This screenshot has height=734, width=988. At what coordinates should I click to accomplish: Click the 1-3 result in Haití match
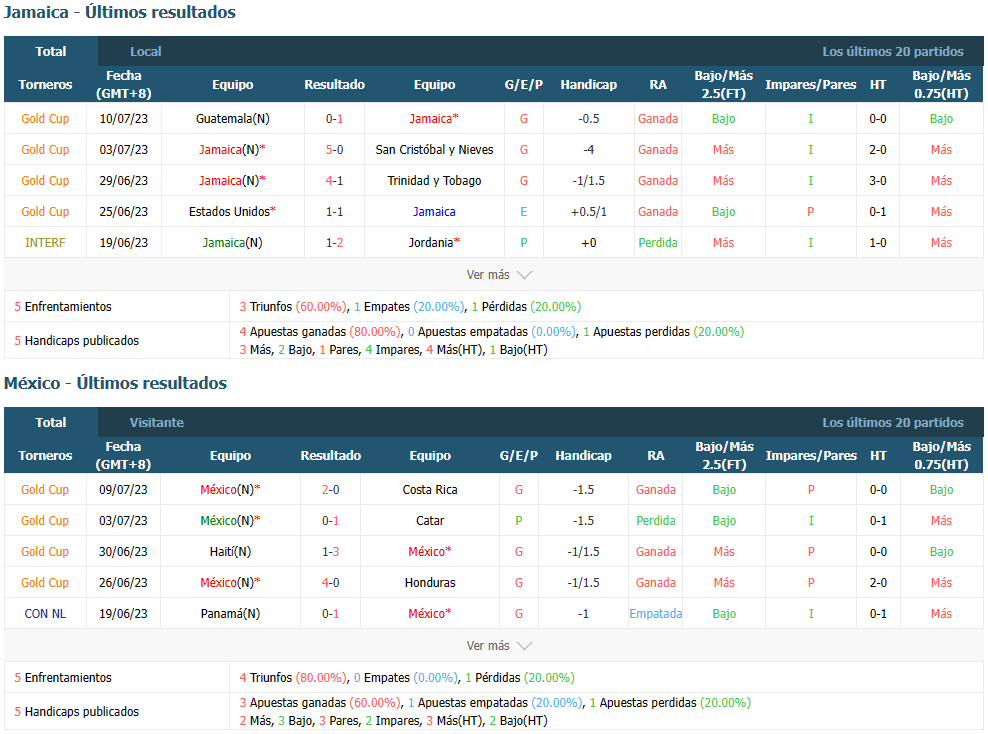point(330,552)
